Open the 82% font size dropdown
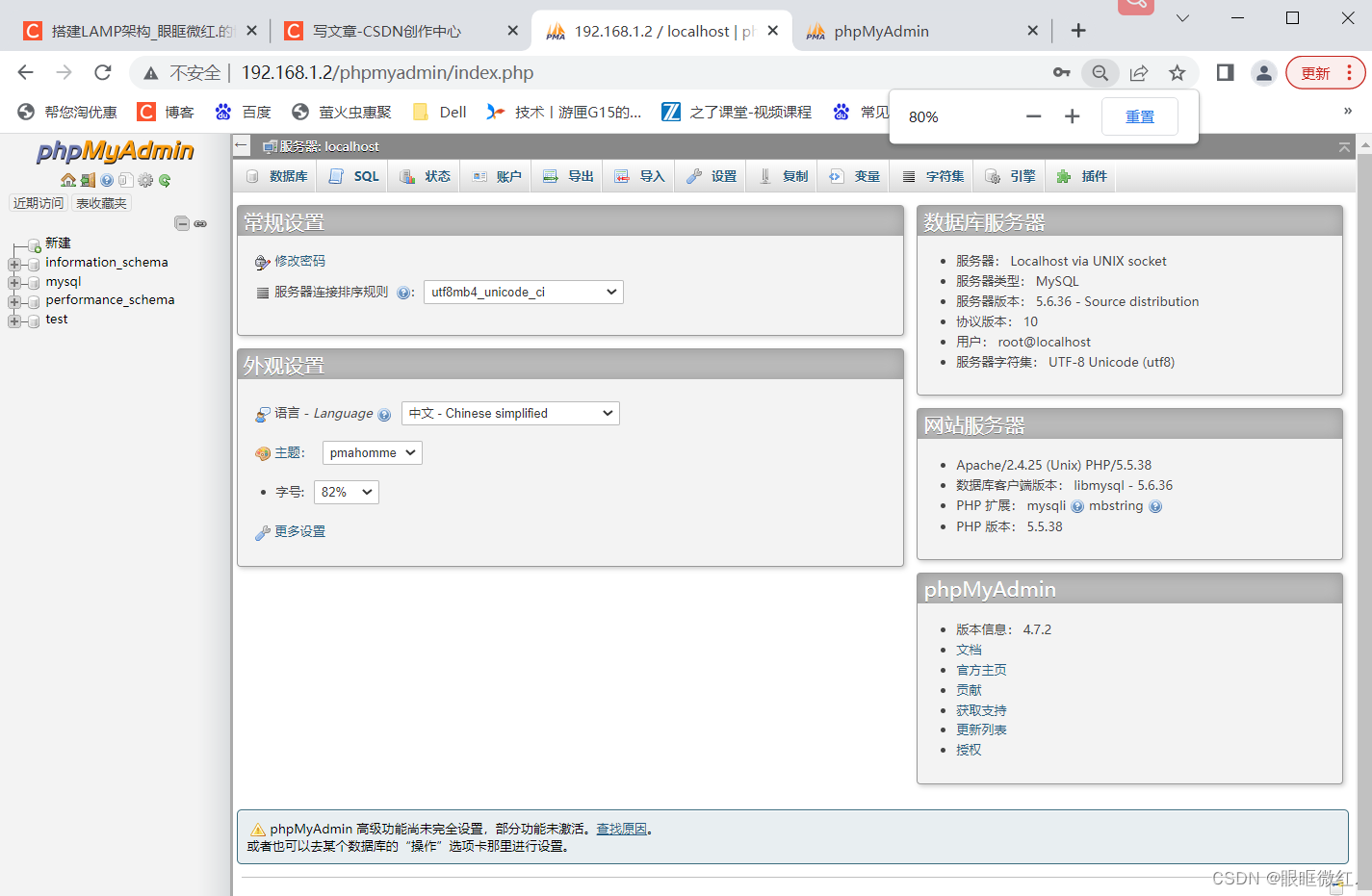 347,492
